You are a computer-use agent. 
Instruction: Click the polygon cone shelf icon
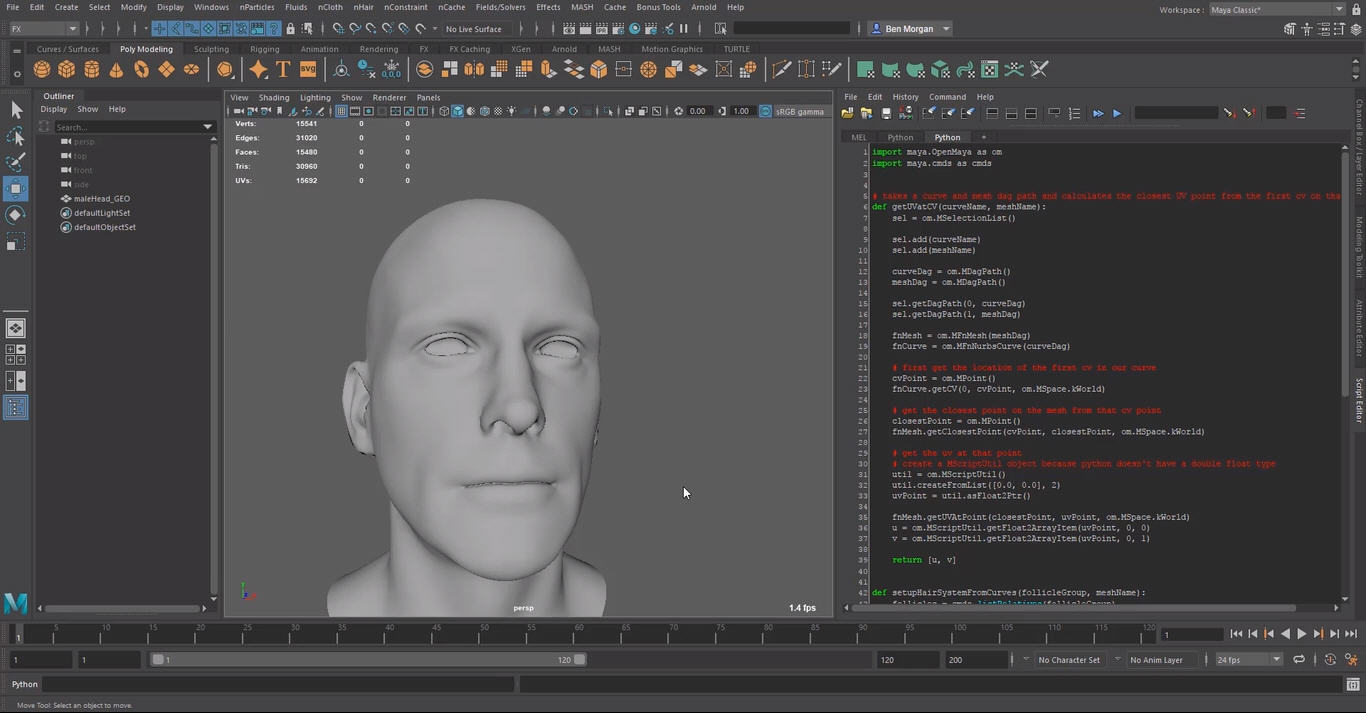[x=116, y=69]
